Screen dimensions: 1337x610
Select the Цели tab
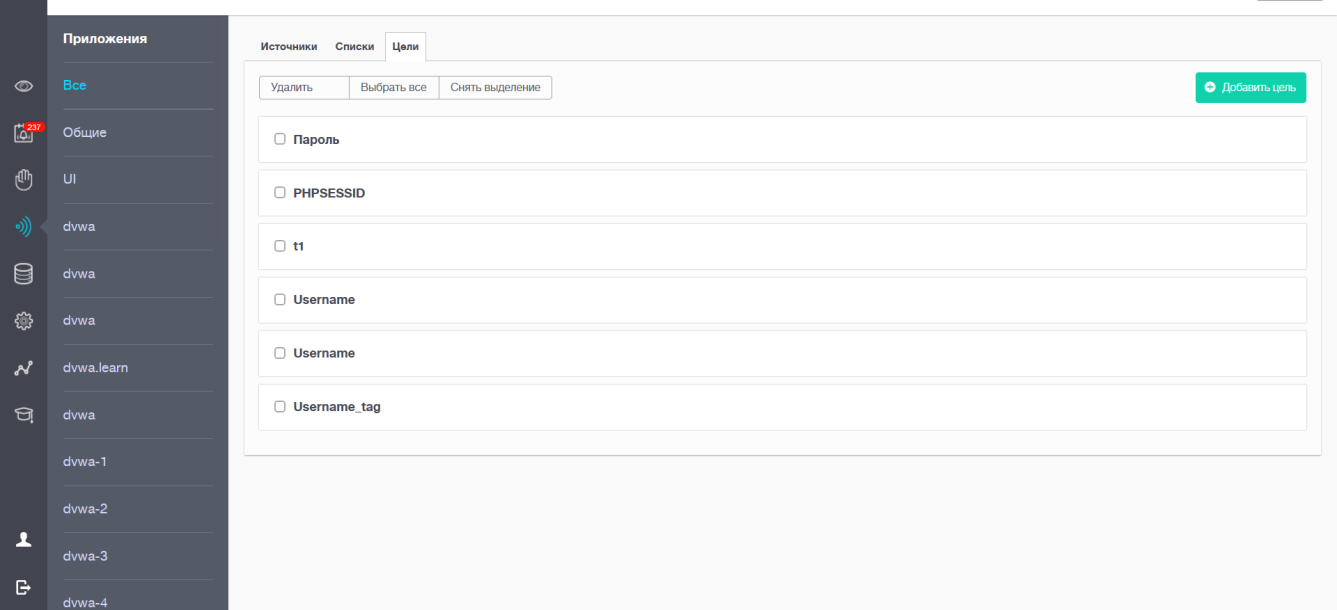coord(406,46)
